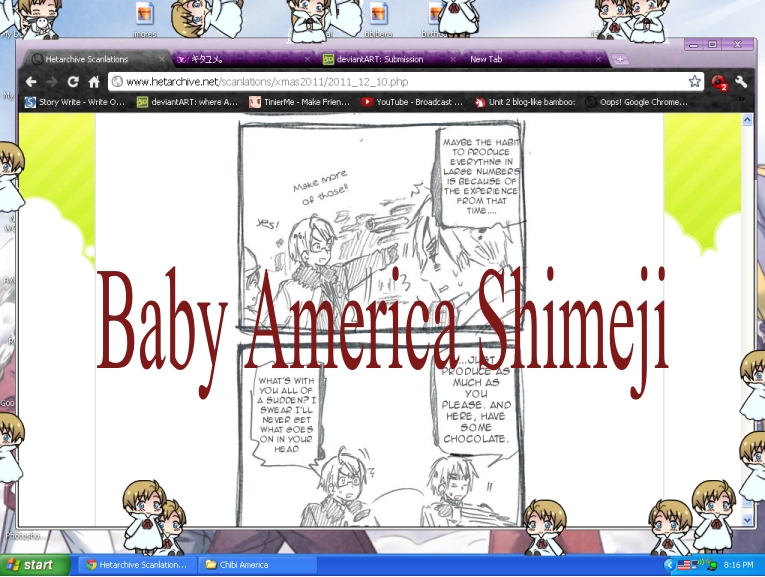Close the キタユメ。 tab
The height and width of the screenshot is (577, 765).
pyautogui.click(x=307, y=59)
